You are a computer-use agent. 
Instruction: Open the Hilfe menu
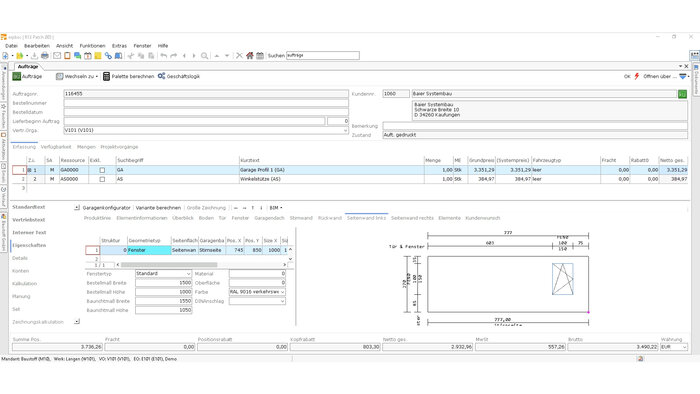163,46
